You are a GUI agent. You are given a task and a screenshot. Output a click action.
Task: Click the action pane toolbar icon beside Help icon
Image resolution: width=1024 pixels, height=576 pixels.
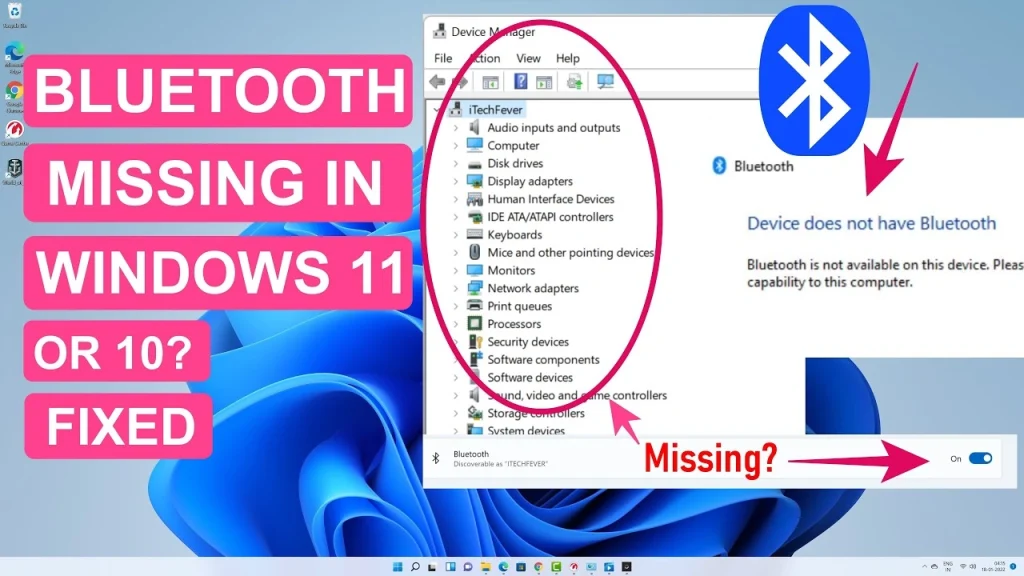(544, 82)
